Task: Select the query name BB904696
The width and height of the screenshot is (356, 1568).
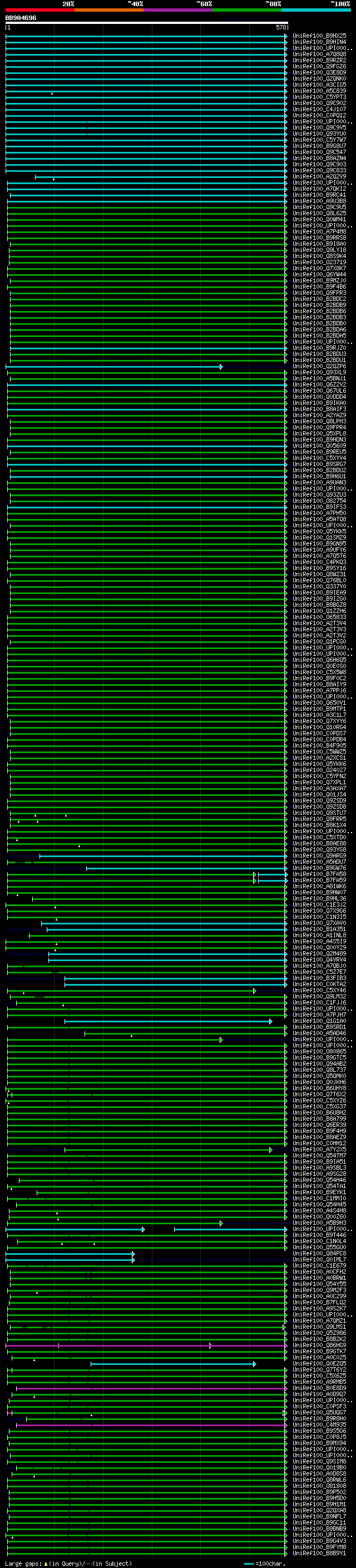Action: click(x=21, y=18)
